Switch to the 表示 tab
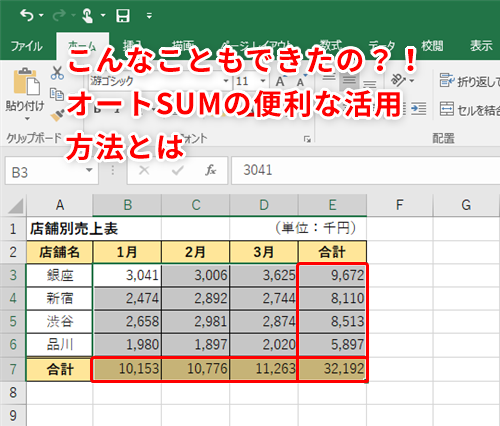 [x=481, y=46]
